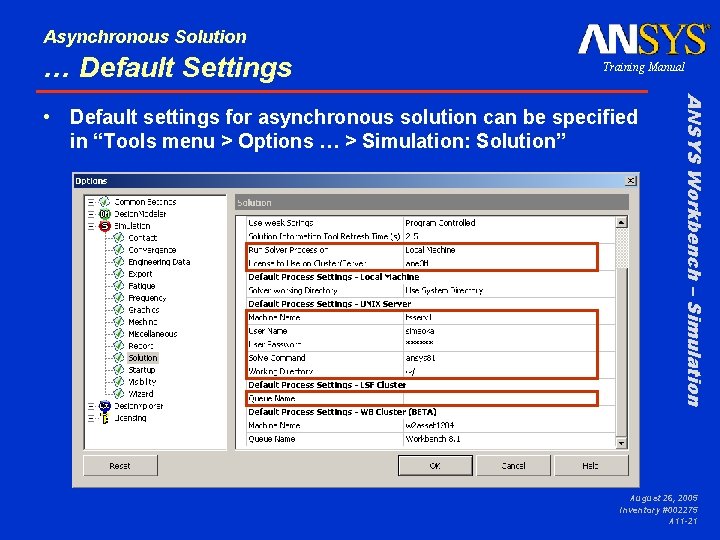
Task: Click the scrollbar up arrow
Action: click(621, 223)
